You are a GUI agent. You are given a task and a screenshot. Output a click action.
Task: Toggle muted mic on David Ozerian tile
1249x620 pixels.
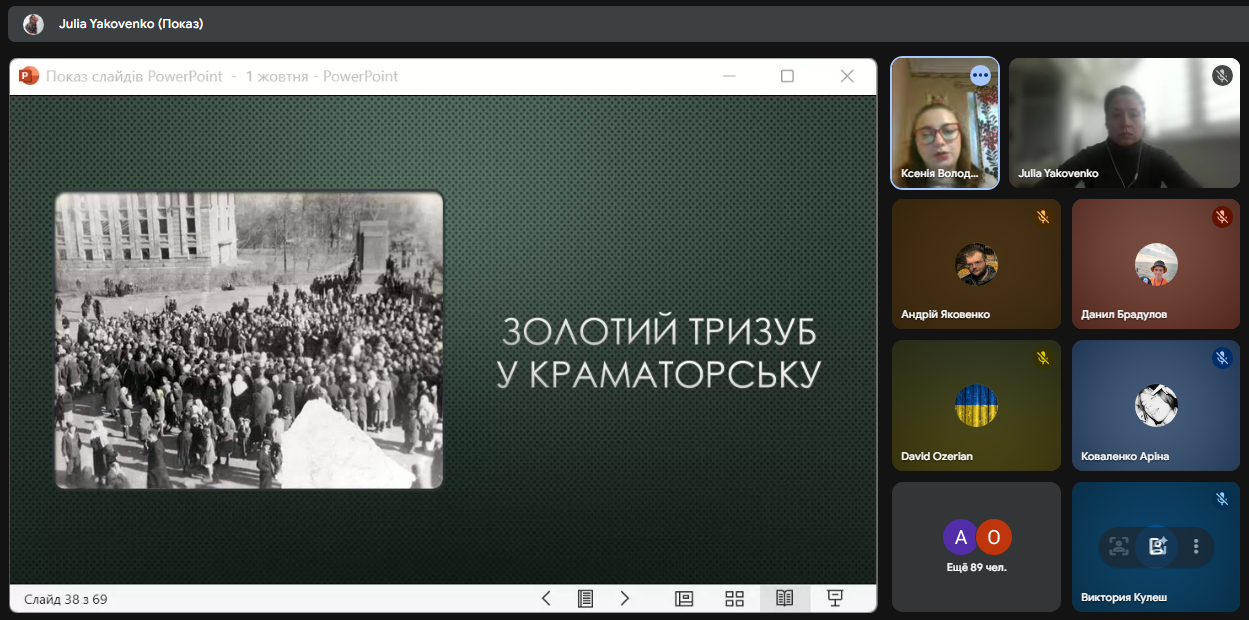click(x=1042, y=358)
